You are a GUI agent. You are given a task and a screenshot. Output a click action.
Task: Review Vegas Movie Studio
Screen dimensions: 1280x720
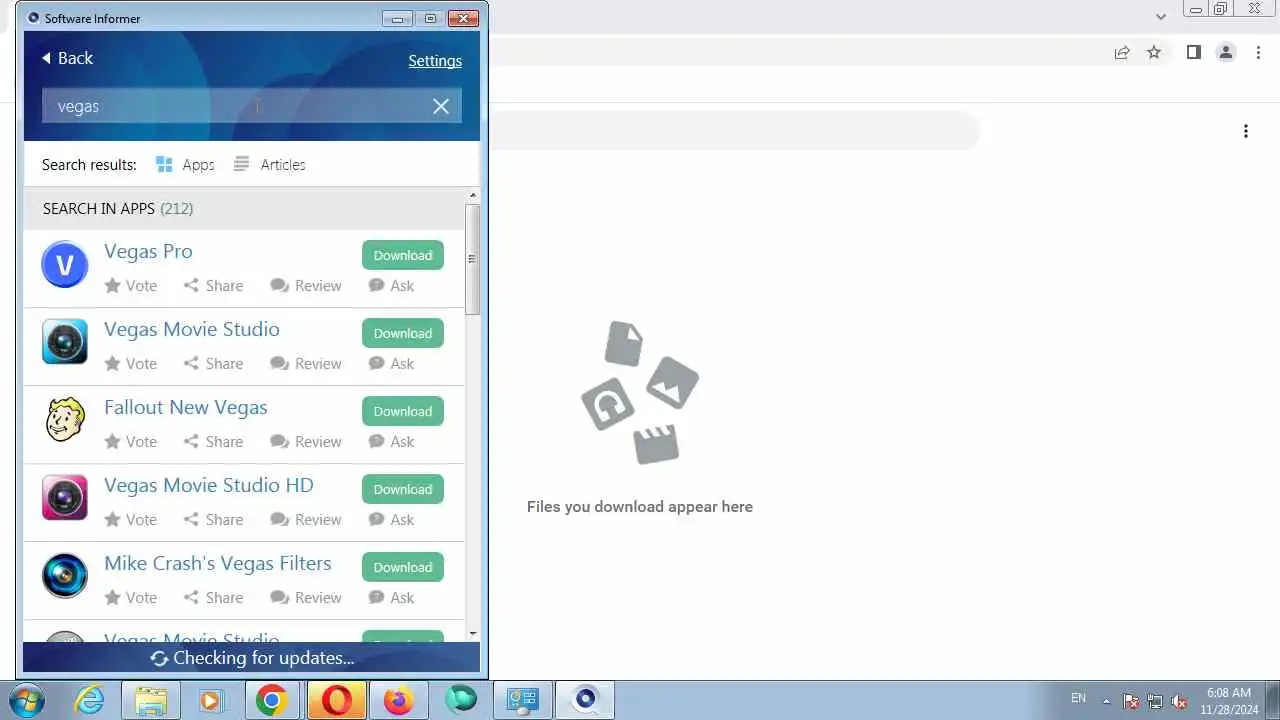[306, 364]
